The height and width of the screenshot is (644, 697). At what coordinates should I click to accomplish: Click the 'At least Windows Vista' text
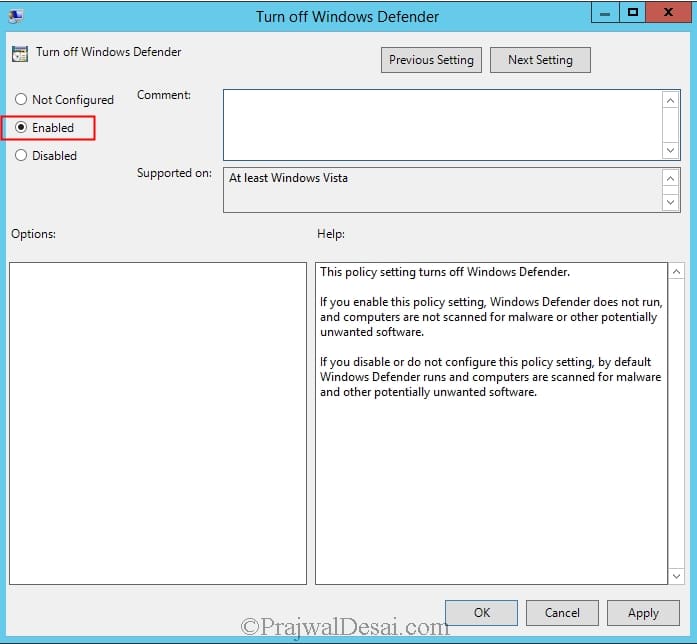[288, 178]
